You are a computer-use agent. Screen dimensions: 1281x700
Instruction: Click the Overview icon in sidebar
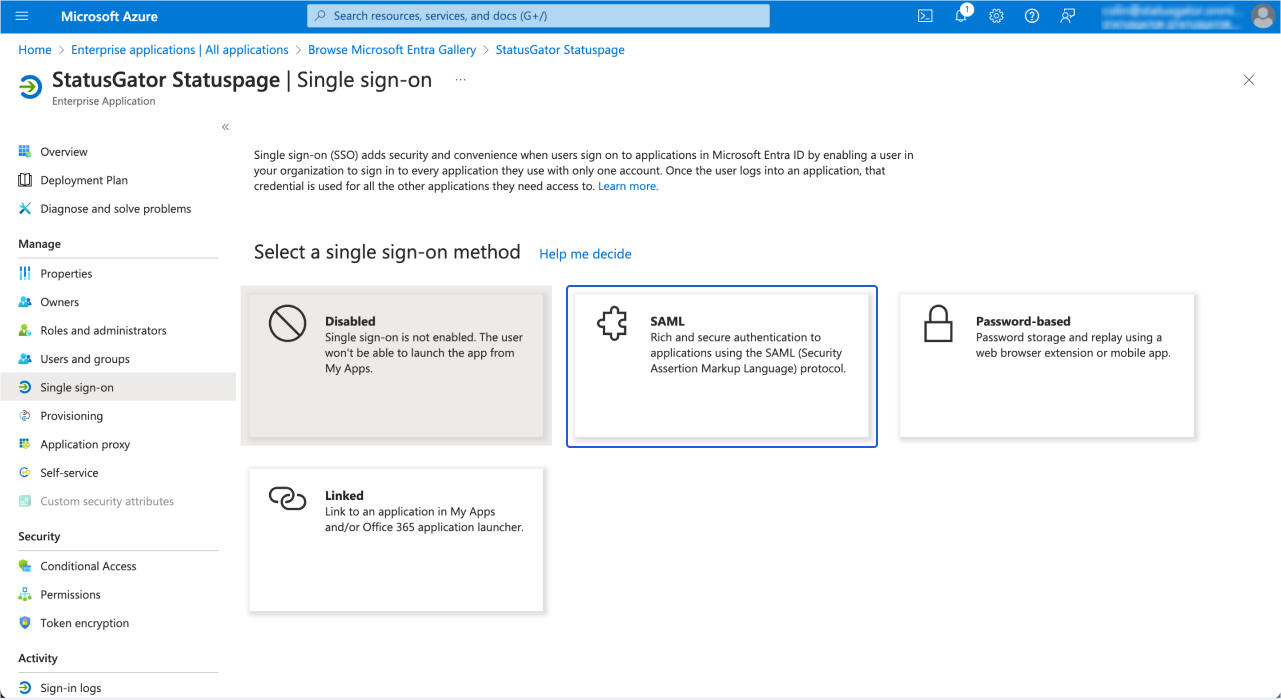25,152
